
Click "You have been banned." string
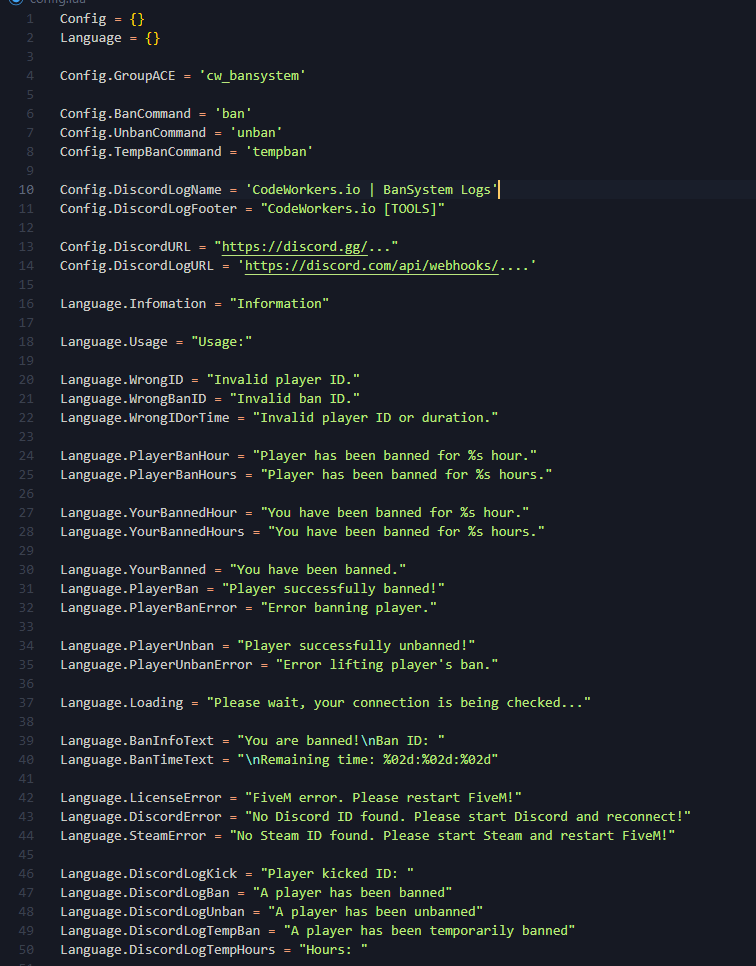(318, 570)
